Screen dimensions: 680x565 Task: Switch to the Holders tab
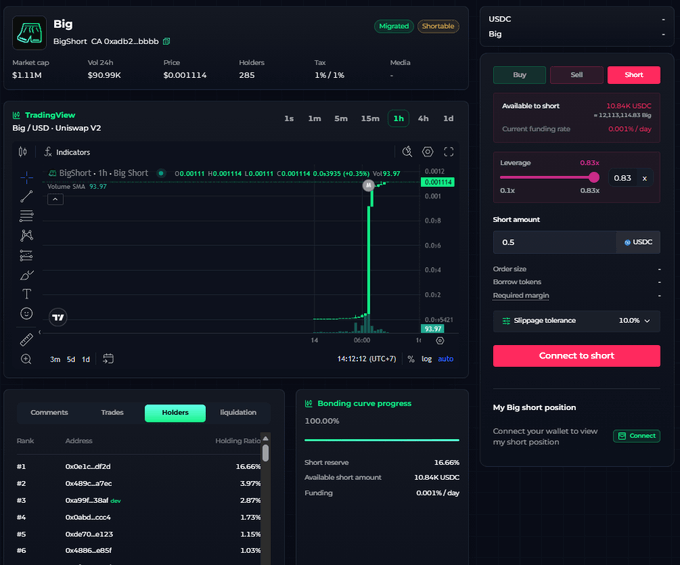[175, 413]
